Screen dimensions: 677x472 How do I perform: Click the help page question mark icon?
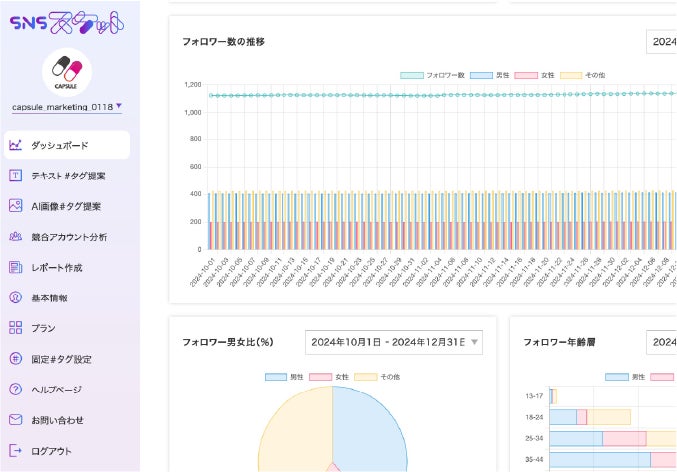[16, 389]
